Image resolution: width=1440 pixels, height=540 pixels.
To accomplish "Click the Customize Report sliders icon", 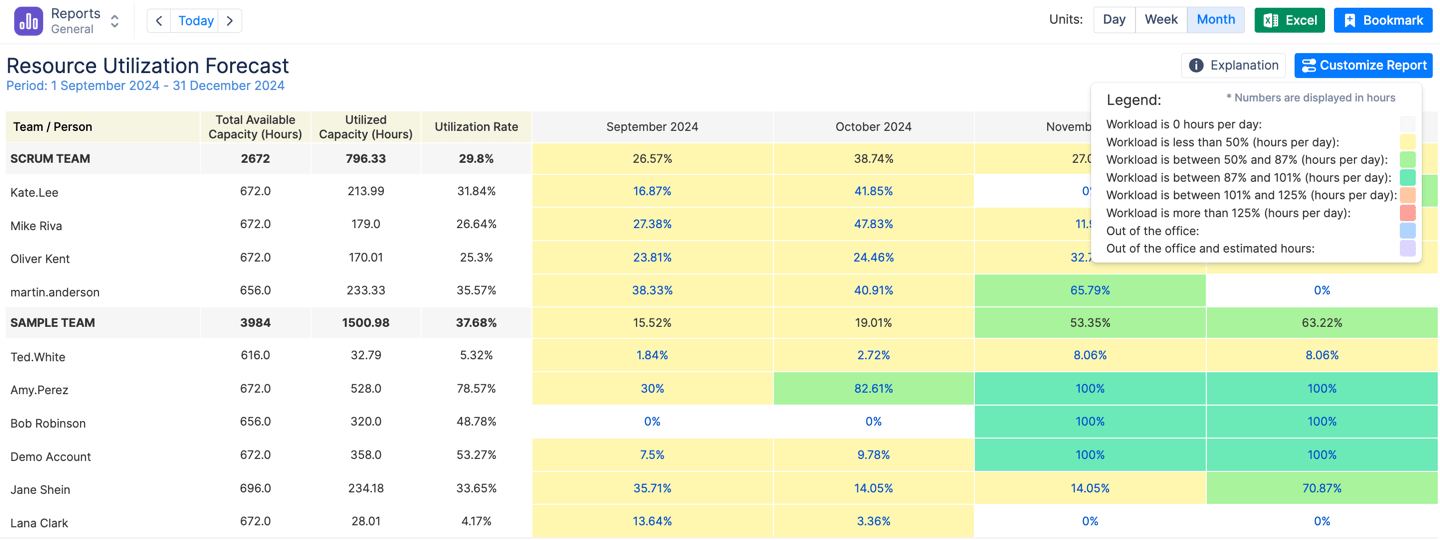I will click(1308, 66).
